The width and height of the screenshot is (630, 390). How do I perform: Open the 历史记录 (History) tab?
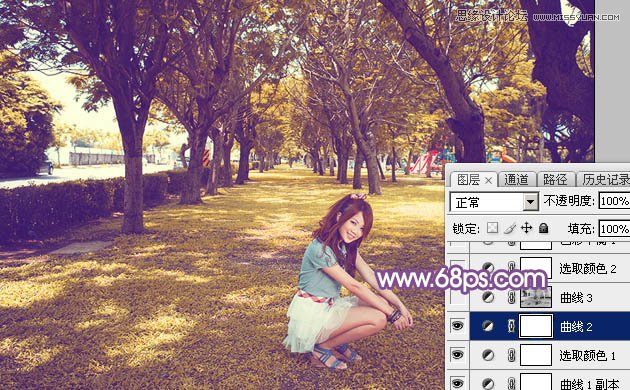[606, 180]
